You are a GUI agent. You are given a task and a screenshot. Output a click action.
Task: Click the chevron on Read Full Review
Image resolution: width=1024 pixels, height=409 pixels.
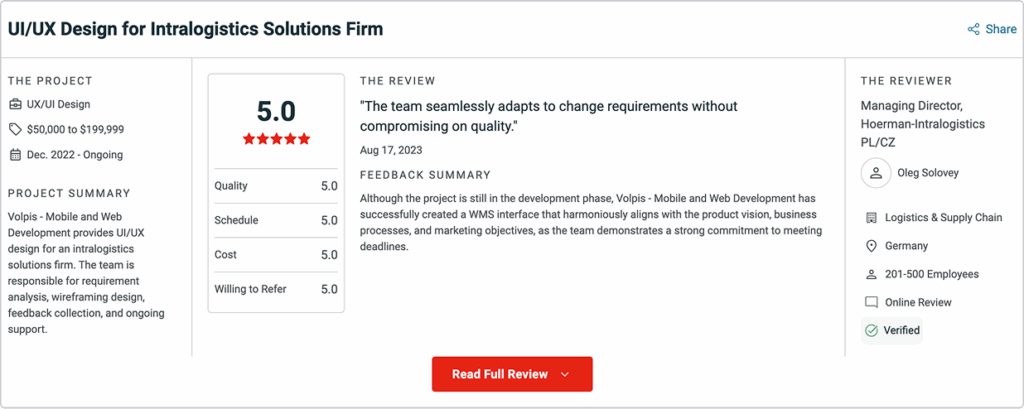565,374
